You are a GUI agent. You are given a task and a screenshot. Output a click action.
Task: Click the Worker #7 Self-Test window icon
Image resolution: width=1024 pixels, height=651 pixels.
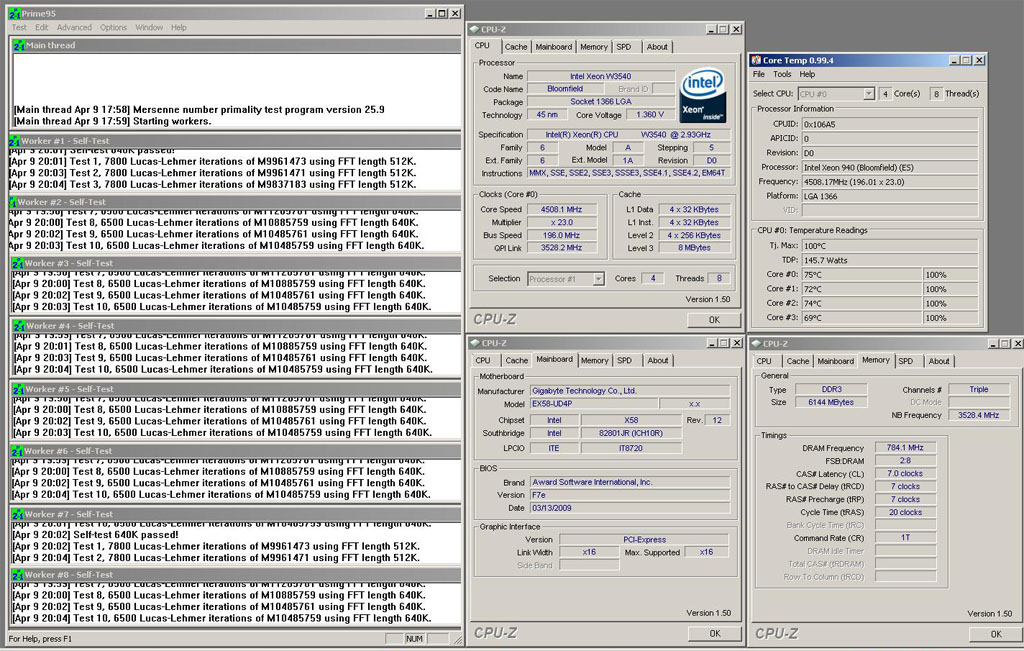coord(18,515)
